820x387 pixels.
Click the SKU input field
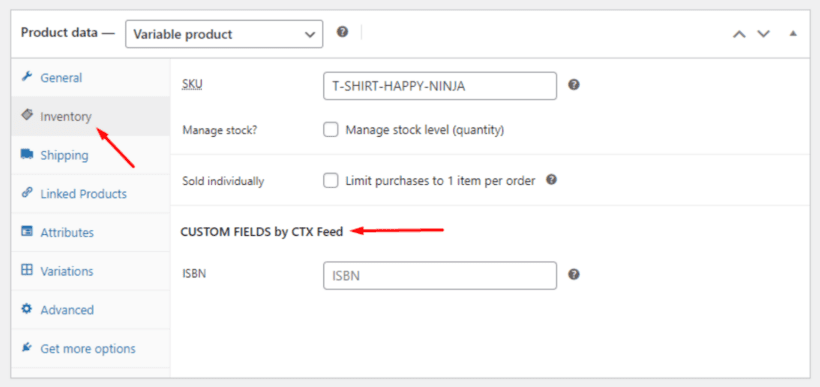440,86
